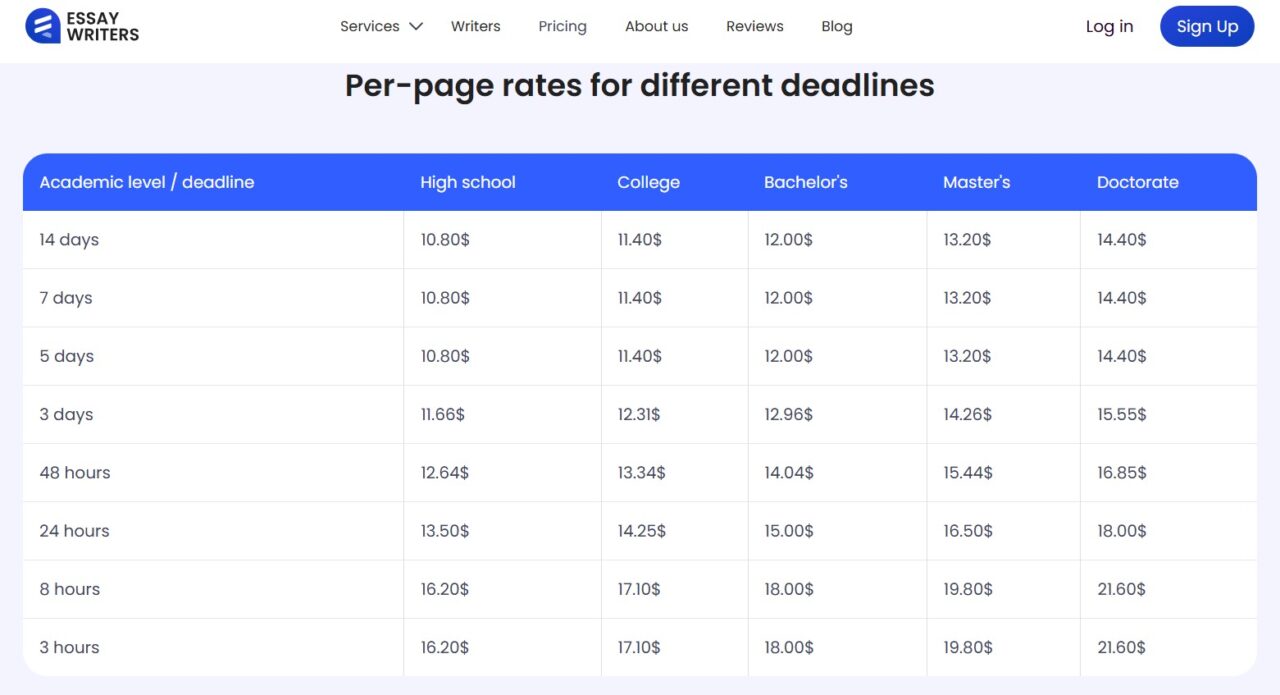Click the 11.66$ High school 3 days price
This screenshot has height=695, width=1280.
pos(442,415)
